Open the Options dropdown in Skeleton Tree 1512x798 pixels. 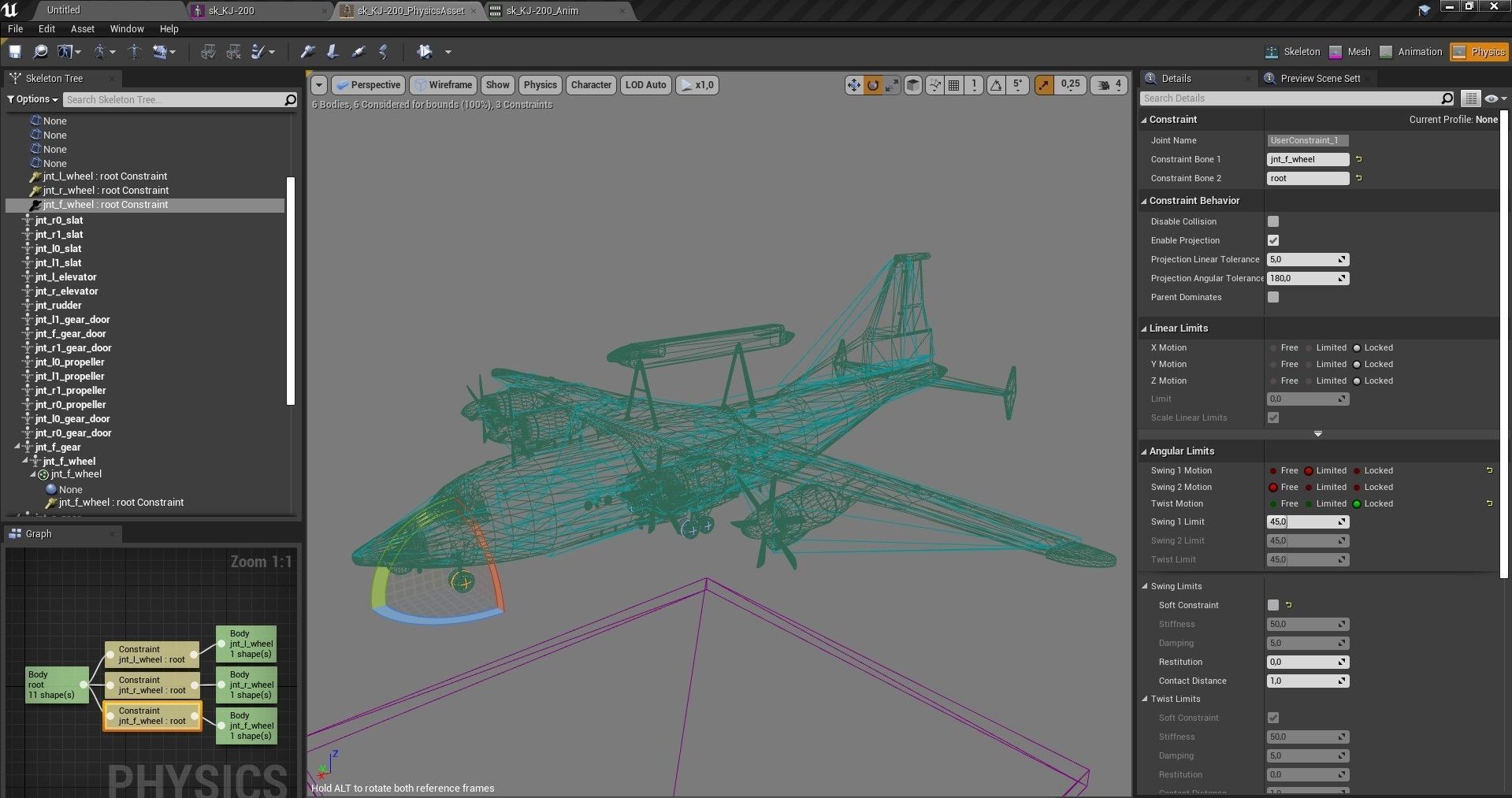[x=32, y=99]
